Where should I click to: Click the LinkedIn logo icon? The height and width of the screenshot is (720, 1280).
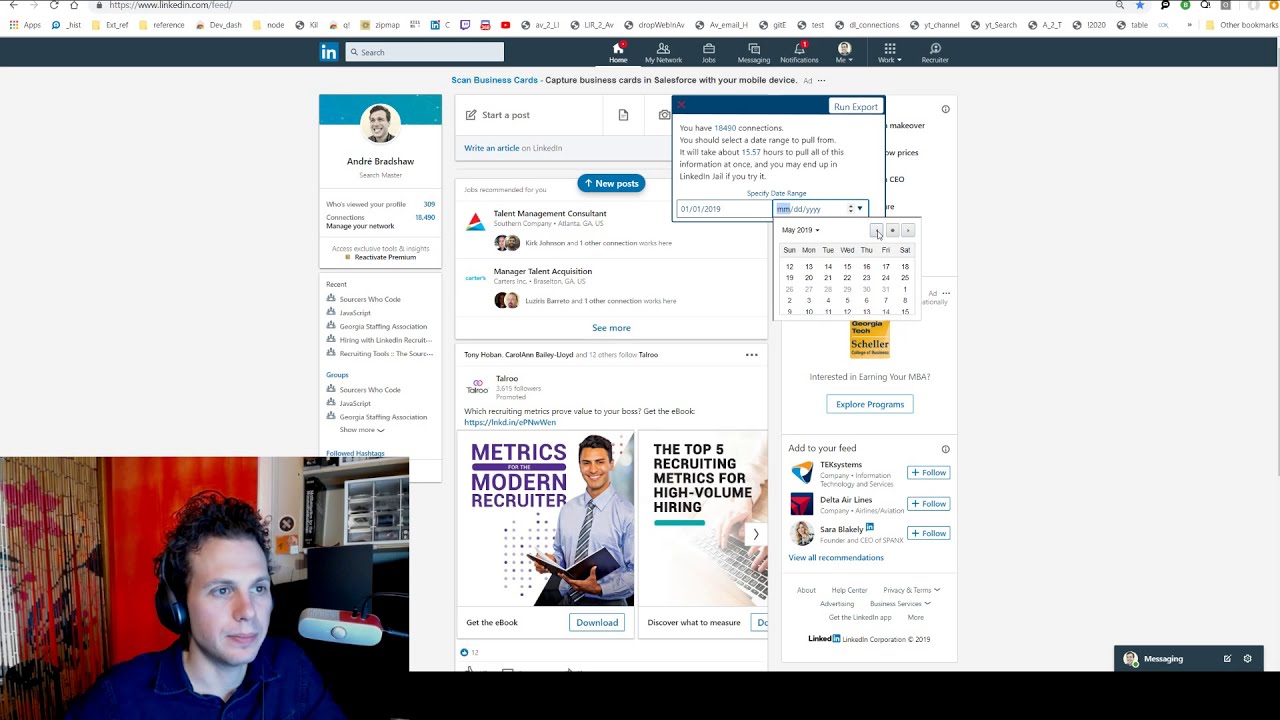(329, 52)
